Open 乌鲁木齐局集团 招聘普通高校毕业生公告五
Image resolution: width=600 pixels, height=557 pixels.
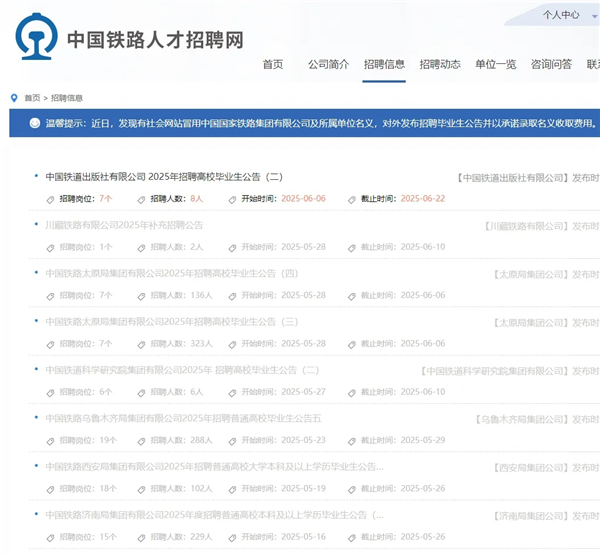(x=183, y=418)
